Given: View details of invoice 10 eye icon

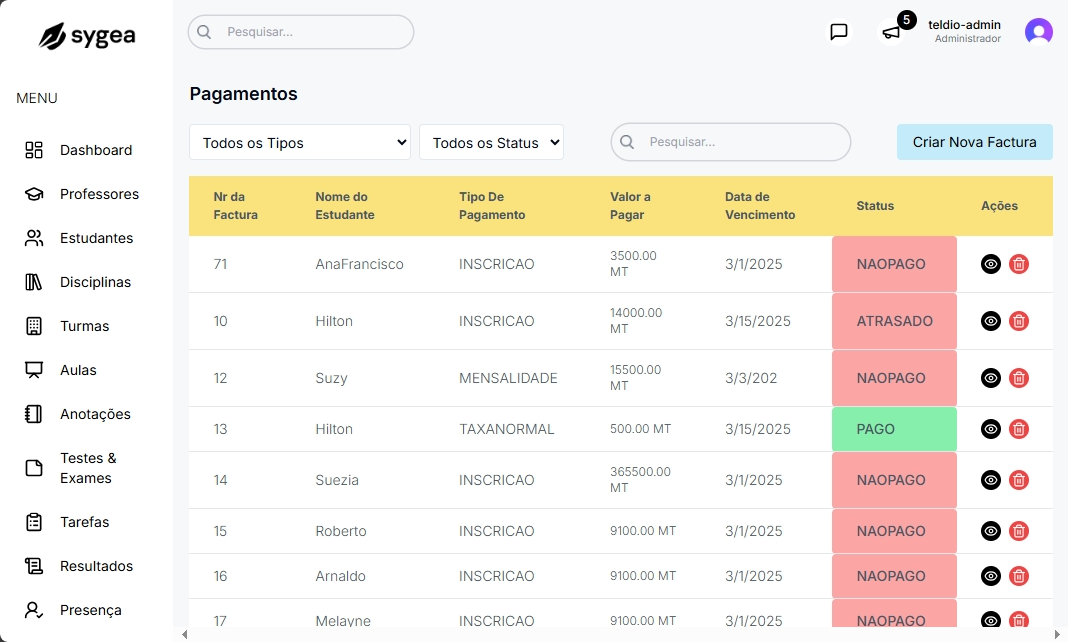Looking at the screenshot, I should (x=990, y=321).
